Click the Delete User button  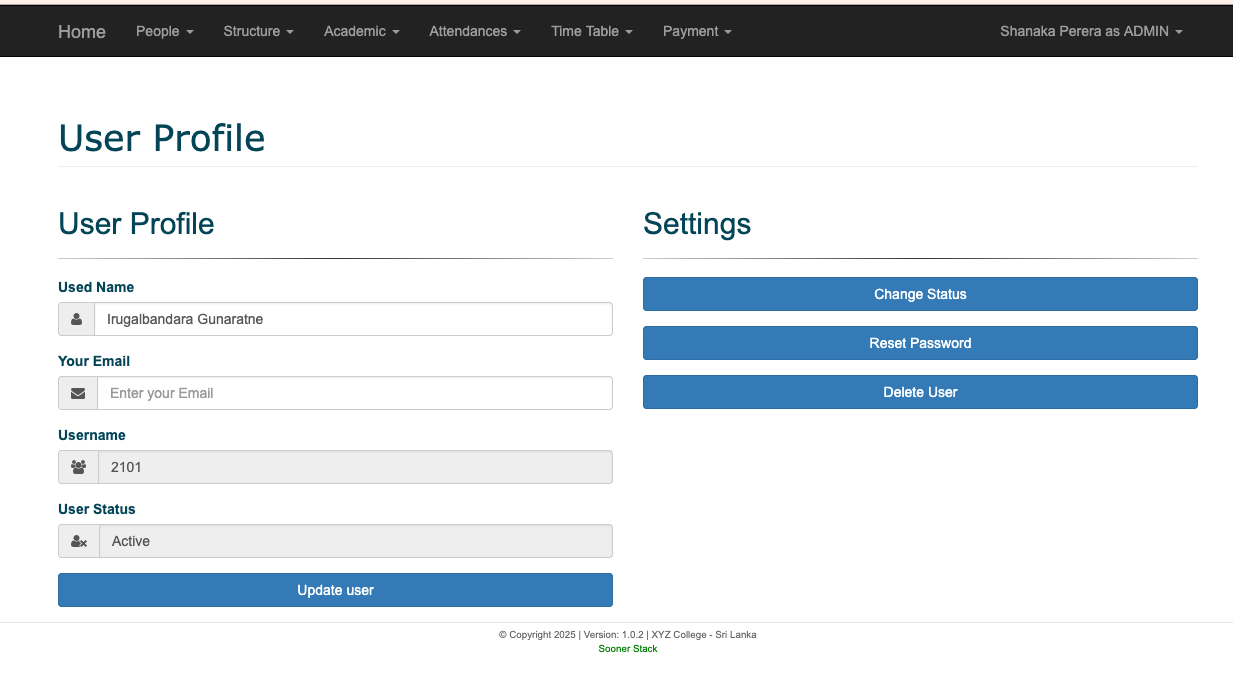pyautogui.click(x=920, y=392)
